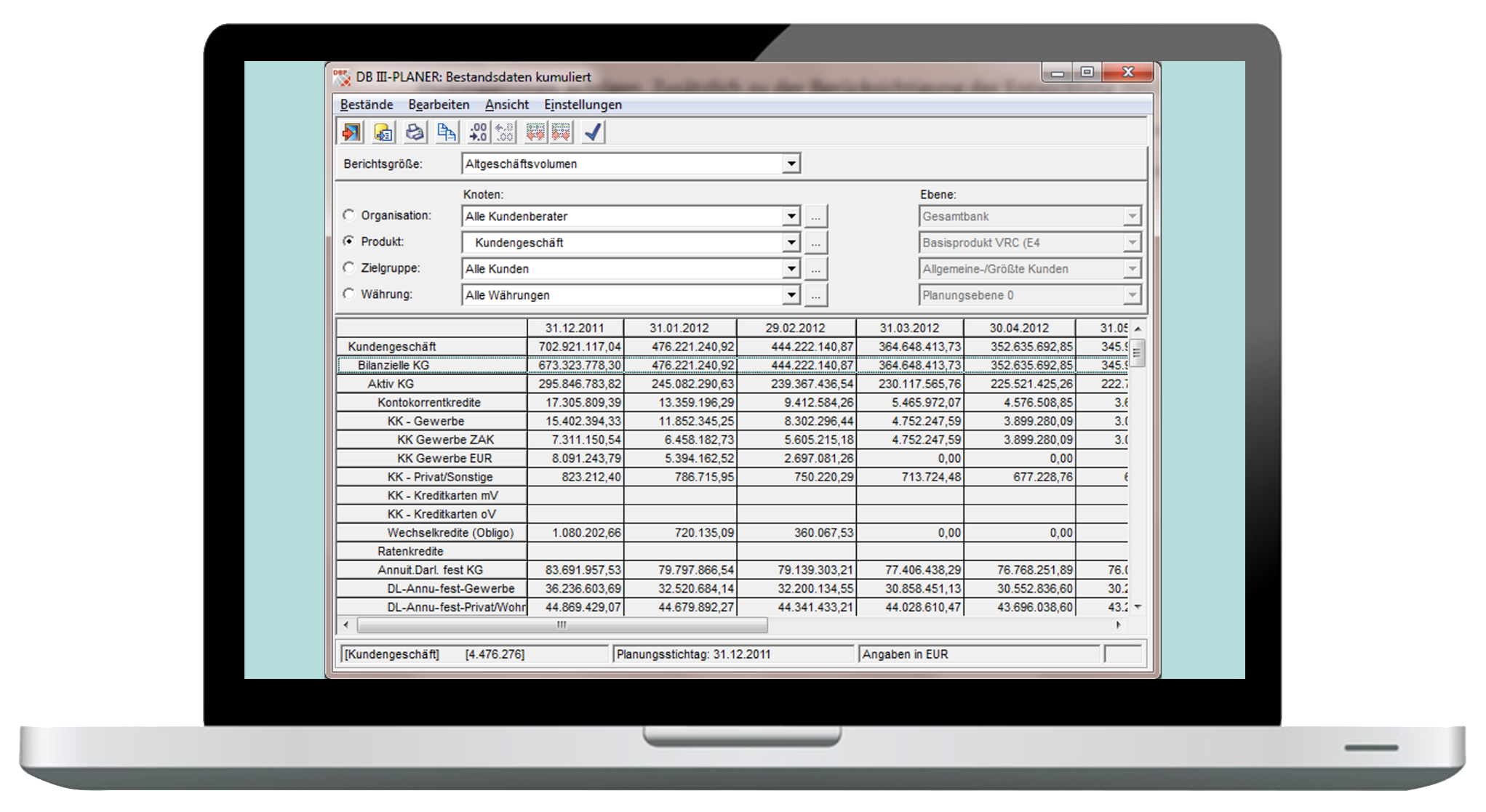Select the Zielgruppe radio button
Image resolution: width=1486 pixels, height=812 pixels.
[349, 268]
